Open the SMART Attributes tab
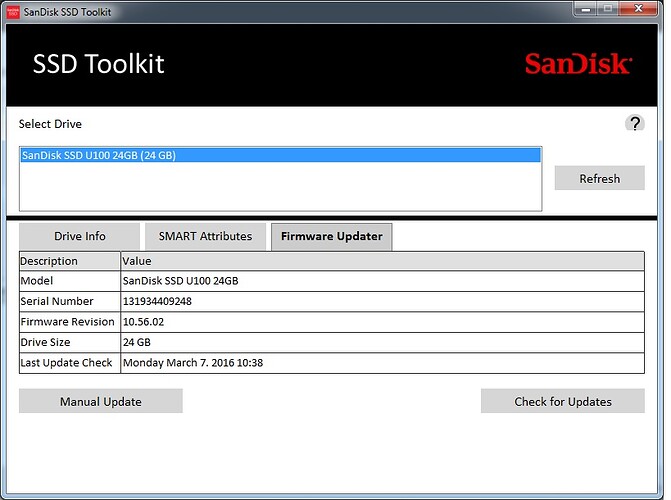This screenshot has width=671, height=500. coord(205,236)
